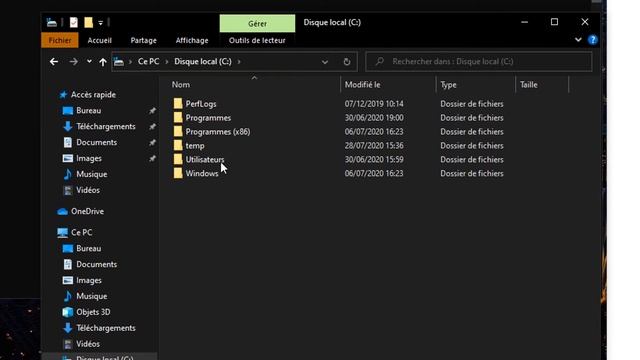
Task: Sort by the Taille column header
Action: 529,84
